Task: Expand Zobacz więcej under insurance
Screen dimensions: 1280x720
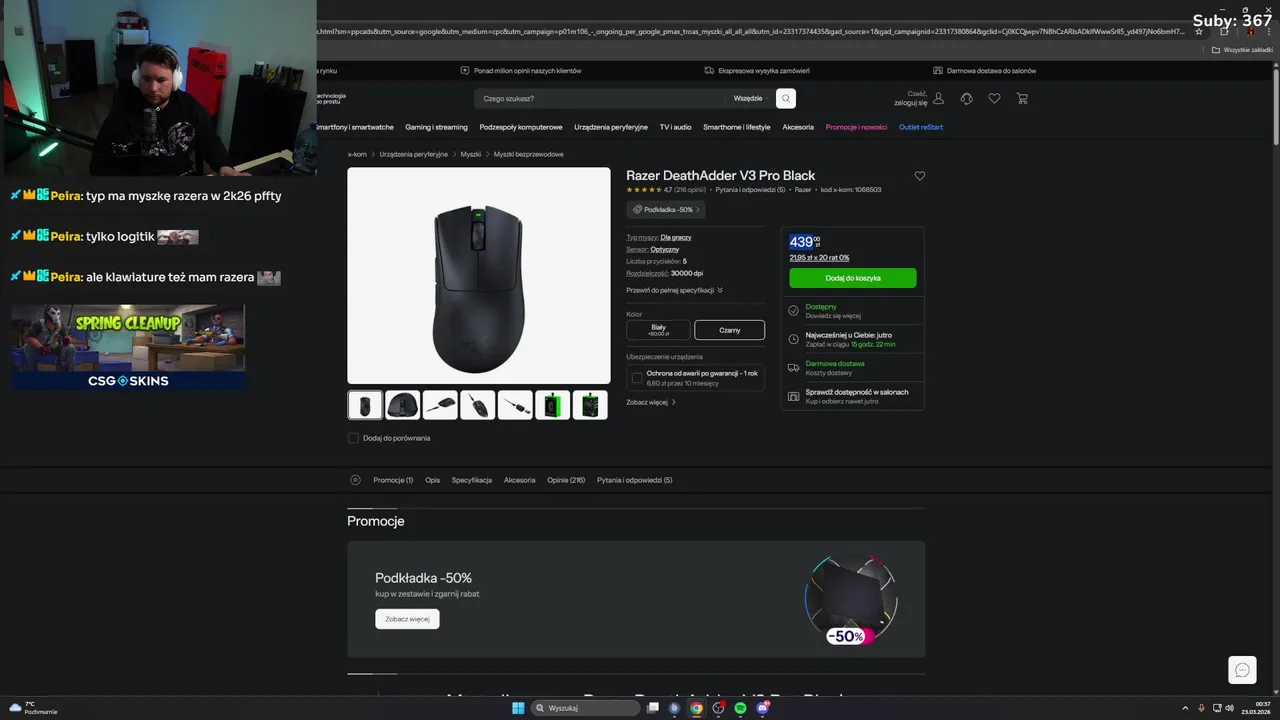Action: pyautogui.click(x=651, y=402)
